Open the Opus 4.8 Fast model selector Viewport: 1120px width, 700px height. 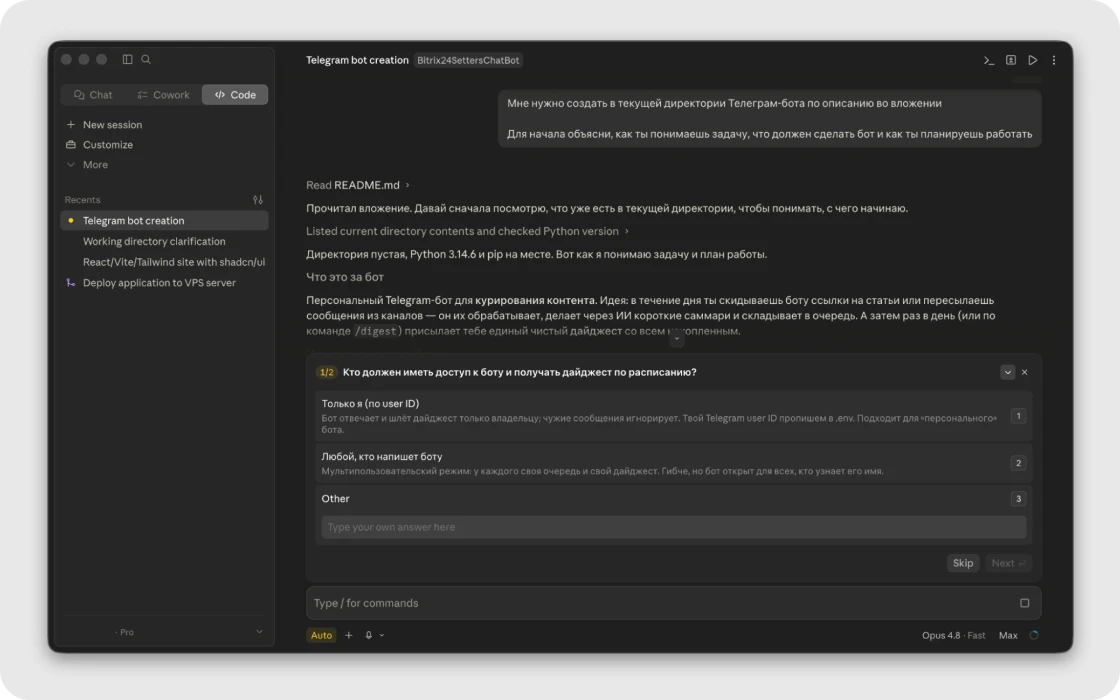point(953,635)
